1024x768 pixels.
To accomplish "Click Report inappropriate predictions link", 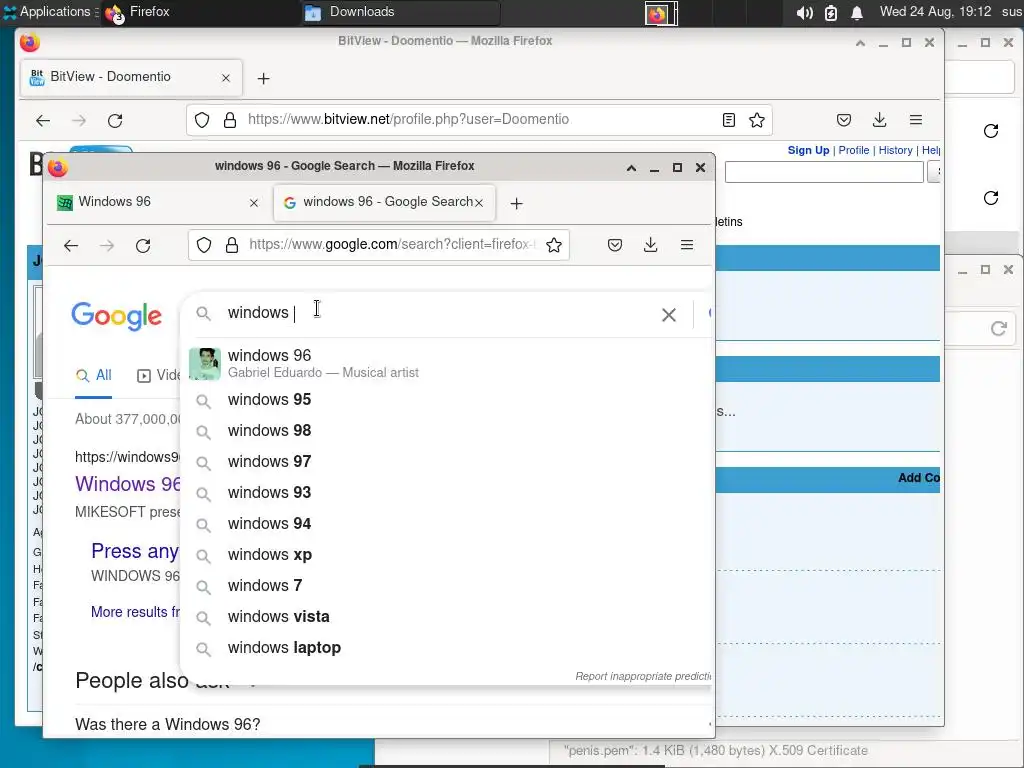I will [x=643, y=677].
